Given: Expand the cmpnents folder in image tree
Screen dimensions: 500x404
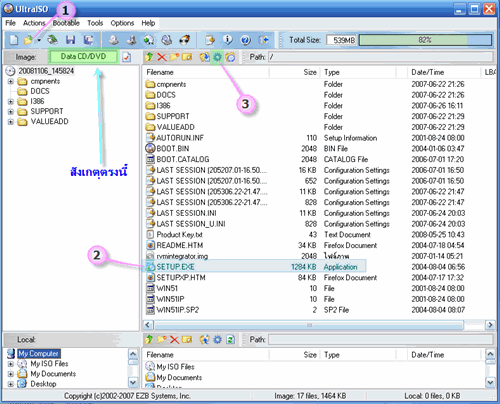Looking at the screenshot, I should click(x=11, y=81).
